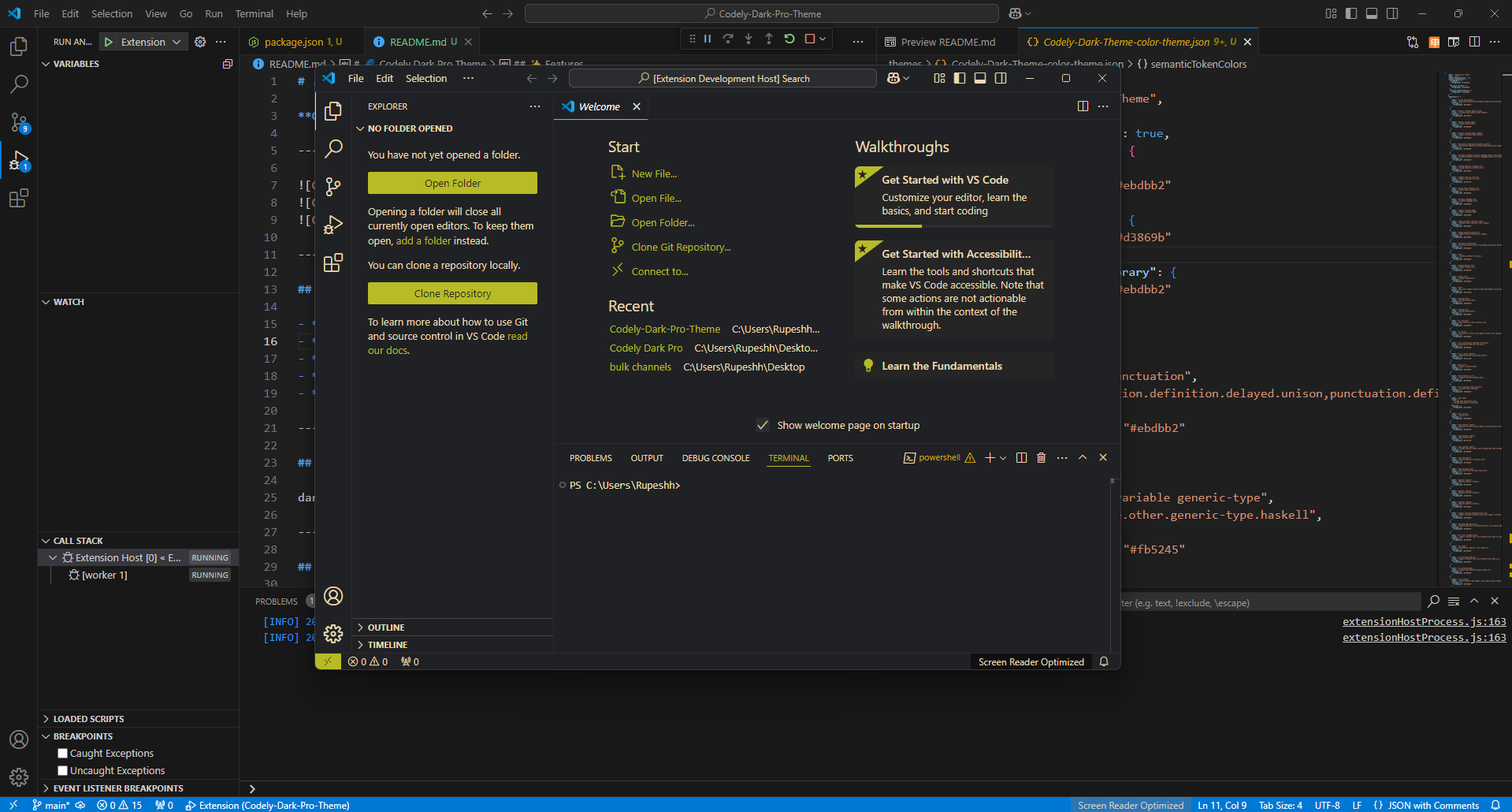
Task: Pause the debug session
Action: coord(708,39)
